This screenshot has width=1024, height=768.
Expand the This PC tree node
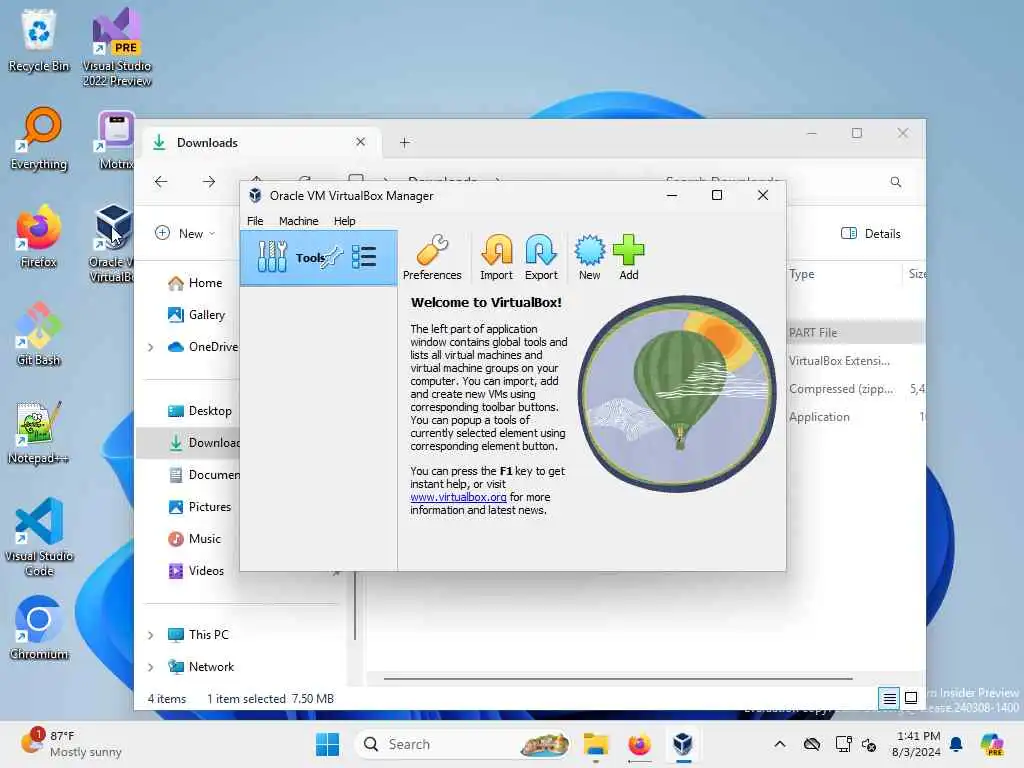tap(151, 635)
